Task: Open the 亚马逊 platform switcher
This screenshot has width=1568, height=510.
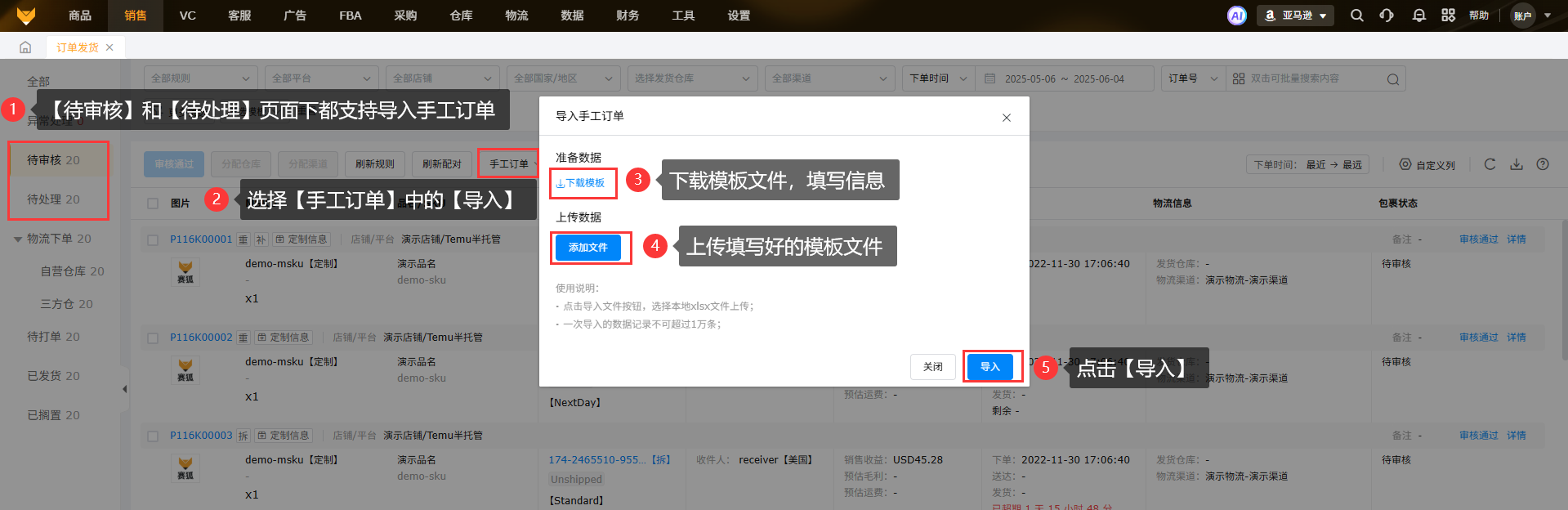Action: click(1295, 16)
